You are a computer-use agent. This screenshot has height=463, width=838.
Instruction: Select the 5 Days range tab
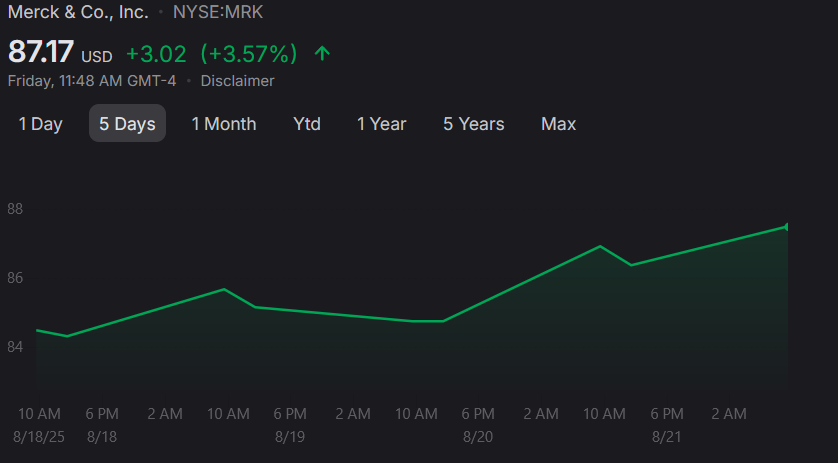click(x=127, y=124)
